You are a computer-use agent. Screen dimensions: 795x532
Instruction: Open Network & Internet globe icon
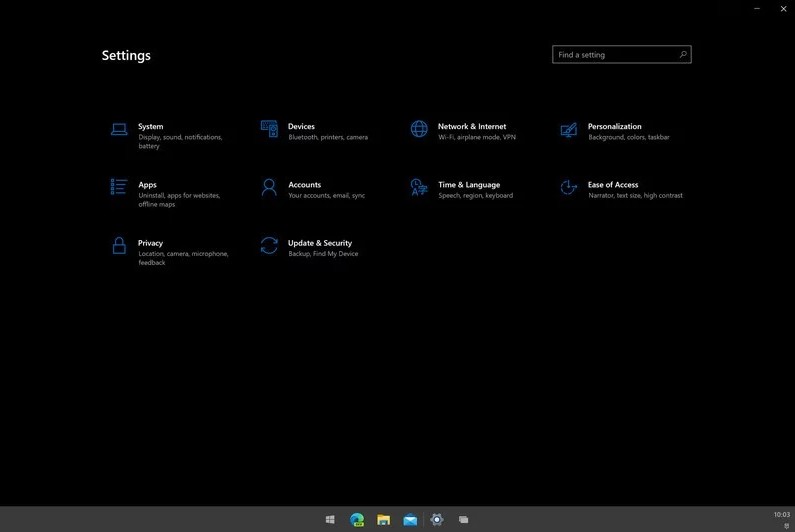coord(419,129)
